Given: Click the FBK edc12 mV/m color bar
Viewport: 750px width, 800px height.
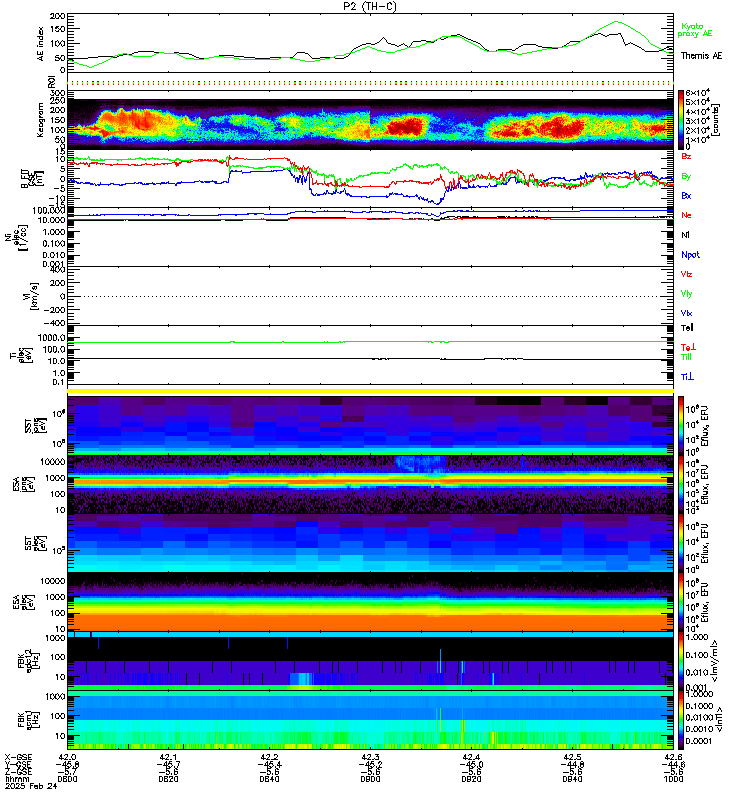Looking at the screenshot, I should tap(681, 661).
